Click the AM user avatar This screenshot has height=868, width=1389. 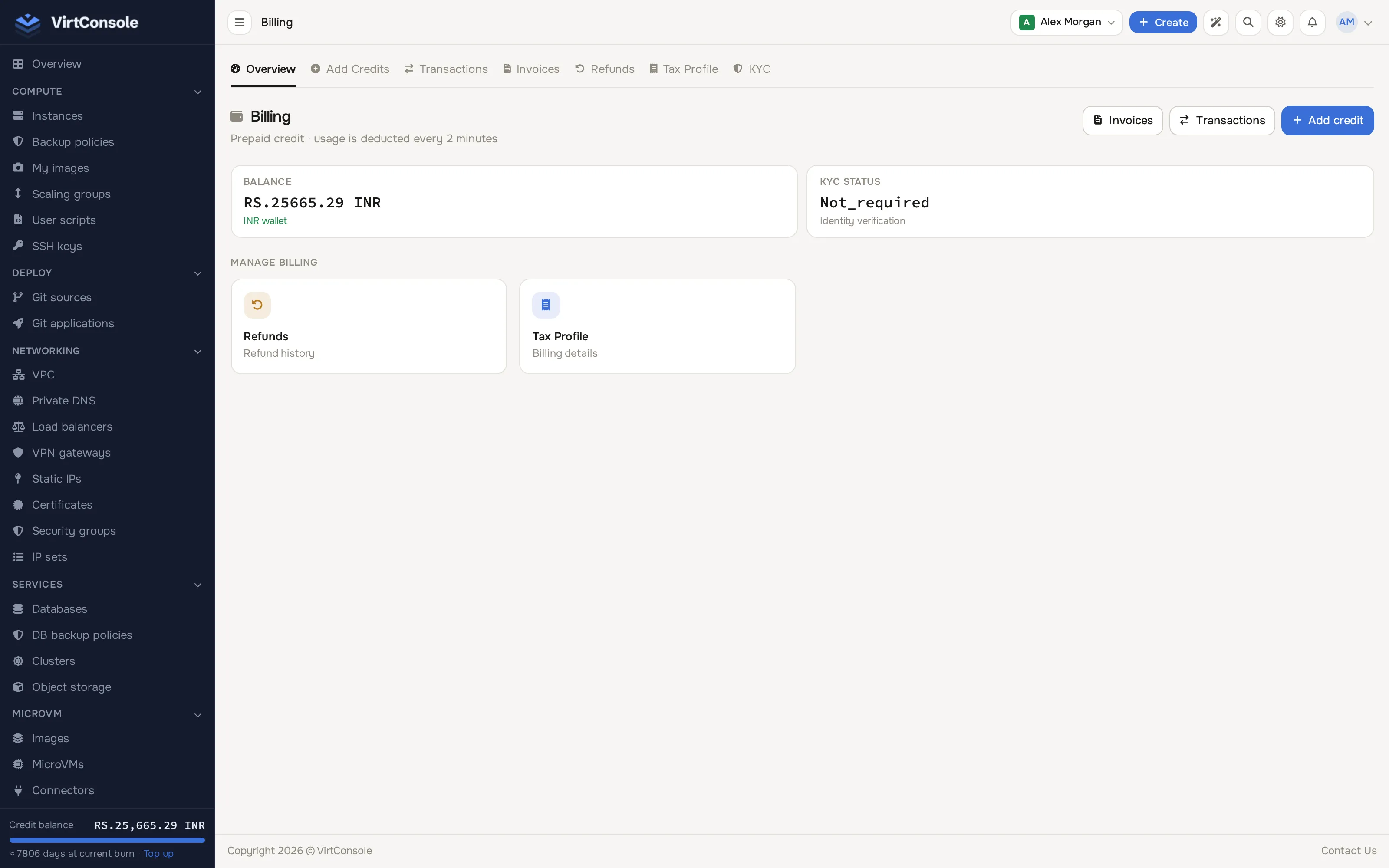coord(1346,23)
